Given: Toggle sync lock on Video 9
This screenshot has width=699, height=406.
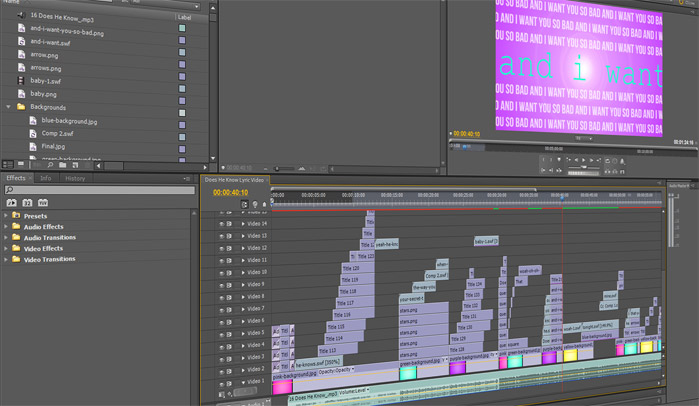Looking at the screenshot, I should pyautogui.click(x=229, y=285).
